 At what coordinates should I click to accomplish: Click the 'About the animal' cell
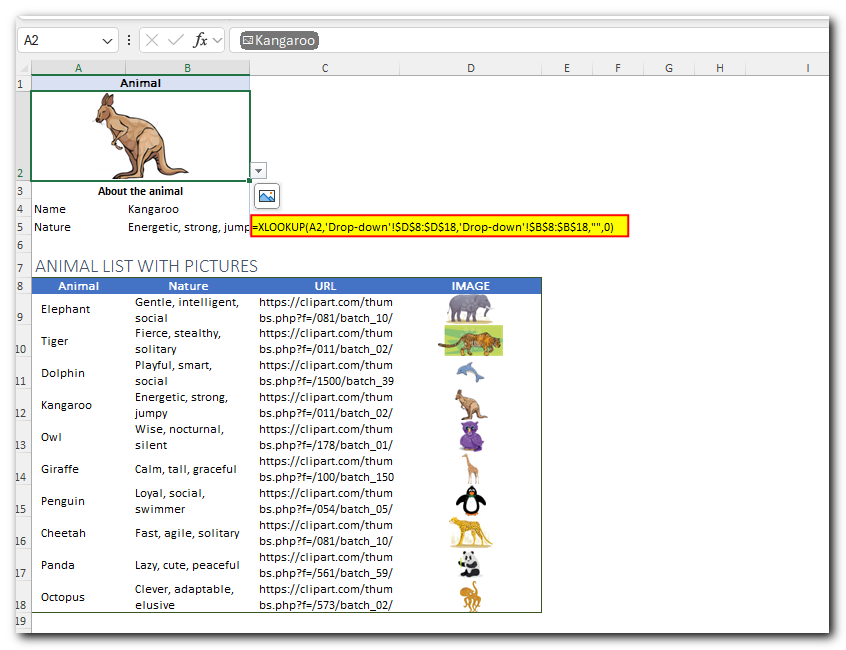[140, 191]
